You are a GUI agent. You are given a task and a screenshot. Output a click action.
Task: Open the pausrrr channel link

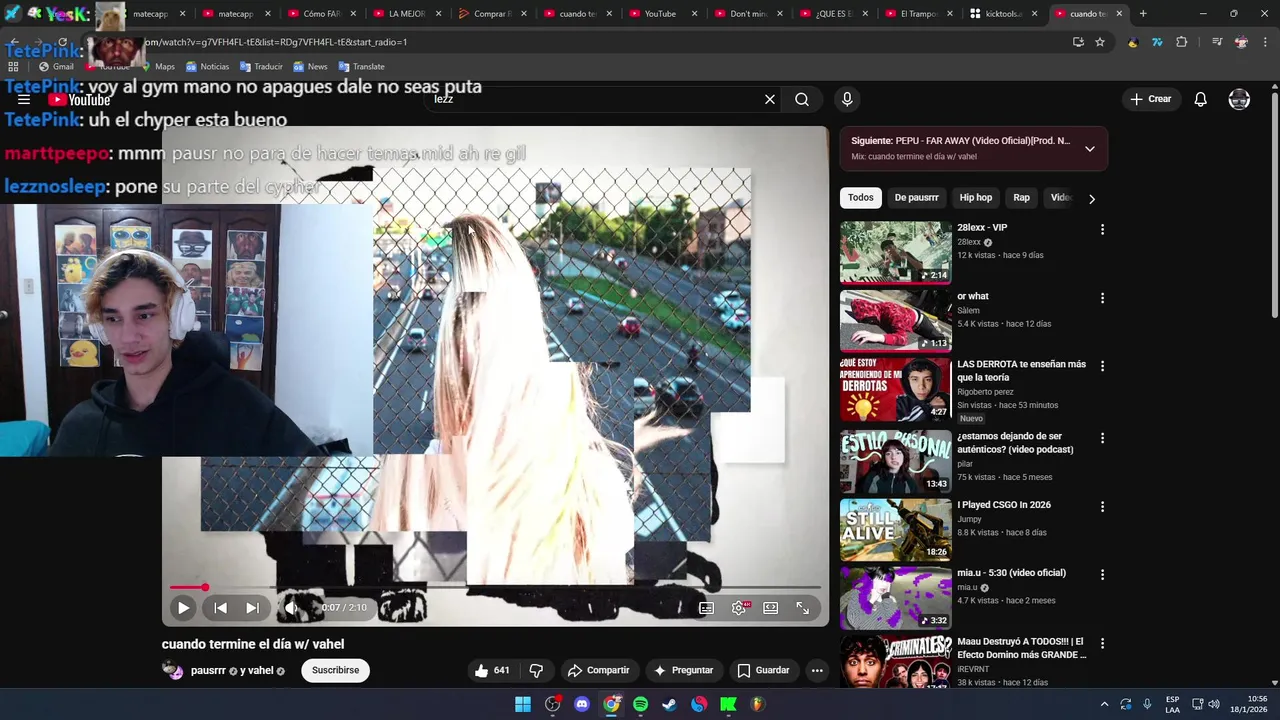(x=208, y=670)
